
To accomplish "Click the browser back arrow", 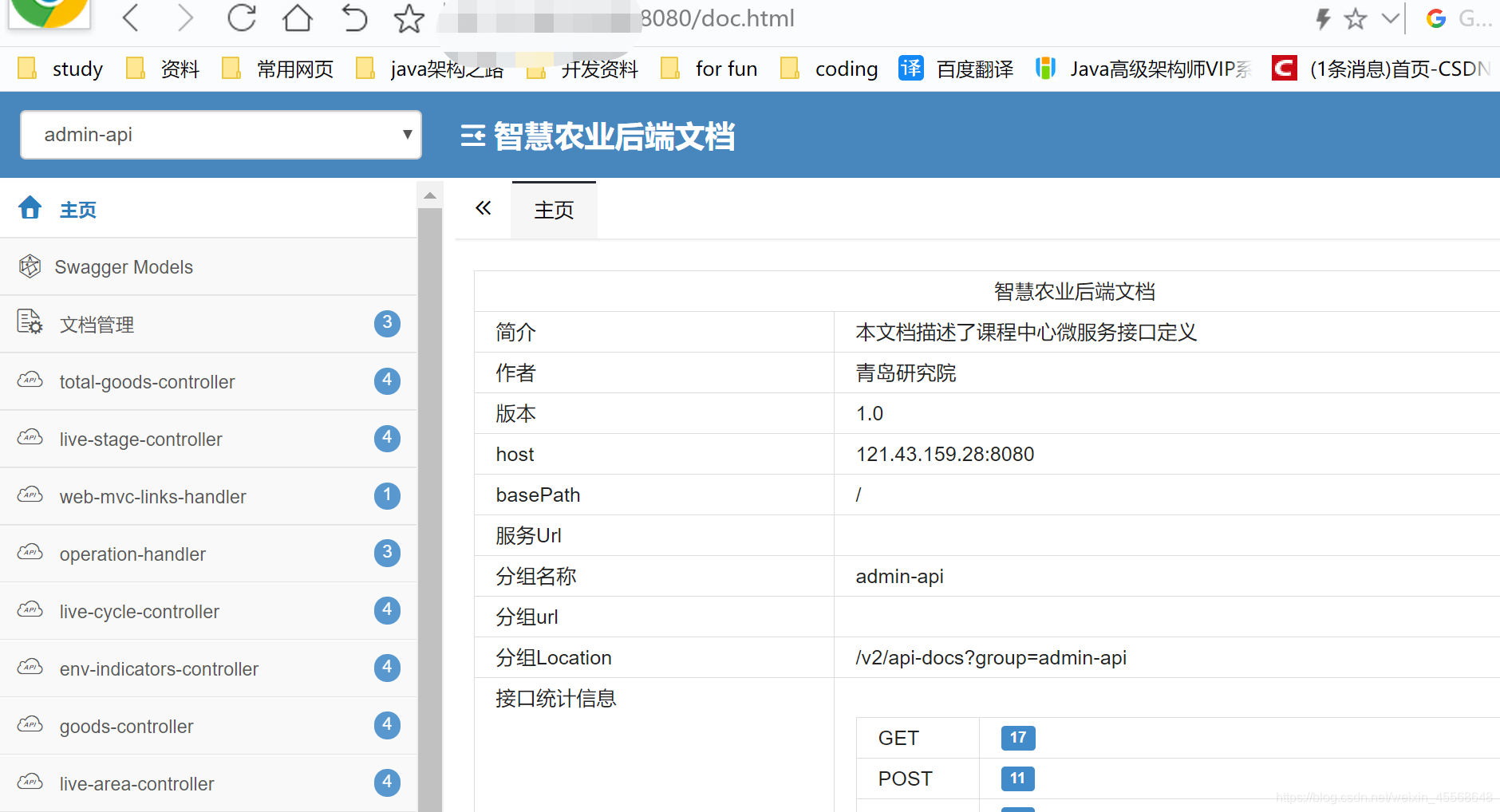I will pos(132,18).
